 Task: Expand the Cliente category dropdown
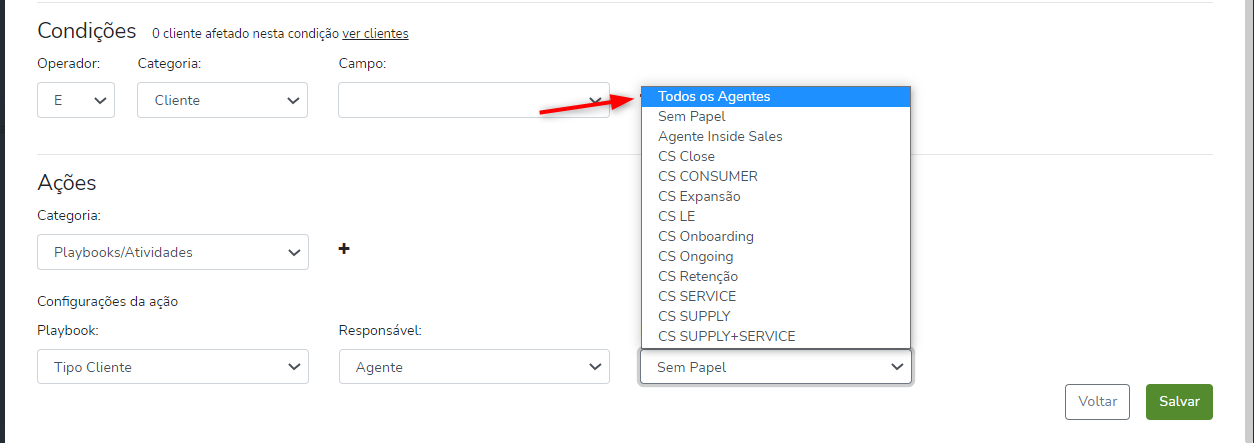click(222, 100)
